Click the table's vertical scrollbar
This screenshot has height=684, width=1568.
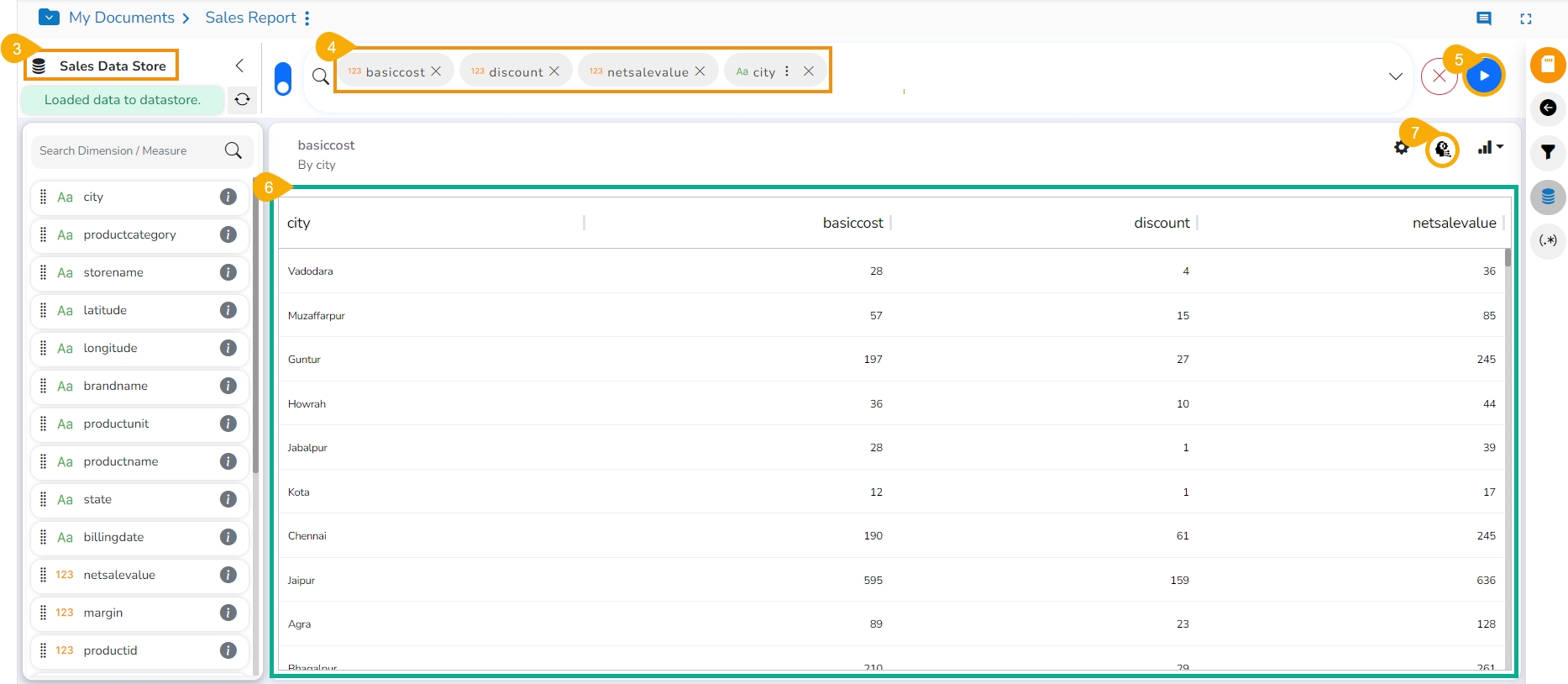click(x=1508, y=257)
